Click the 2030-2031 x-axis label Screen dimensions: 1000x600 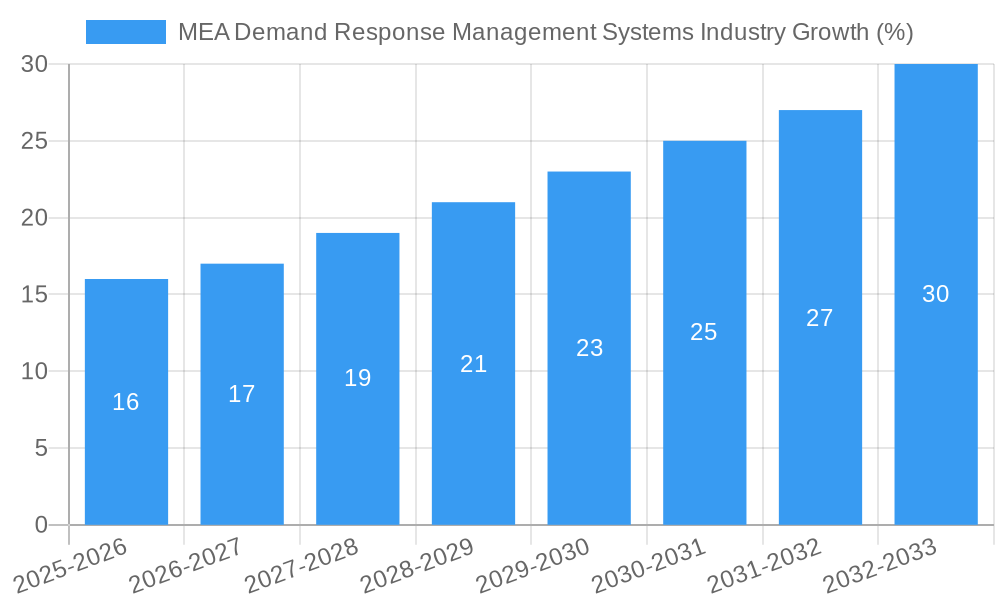point(649,566)
